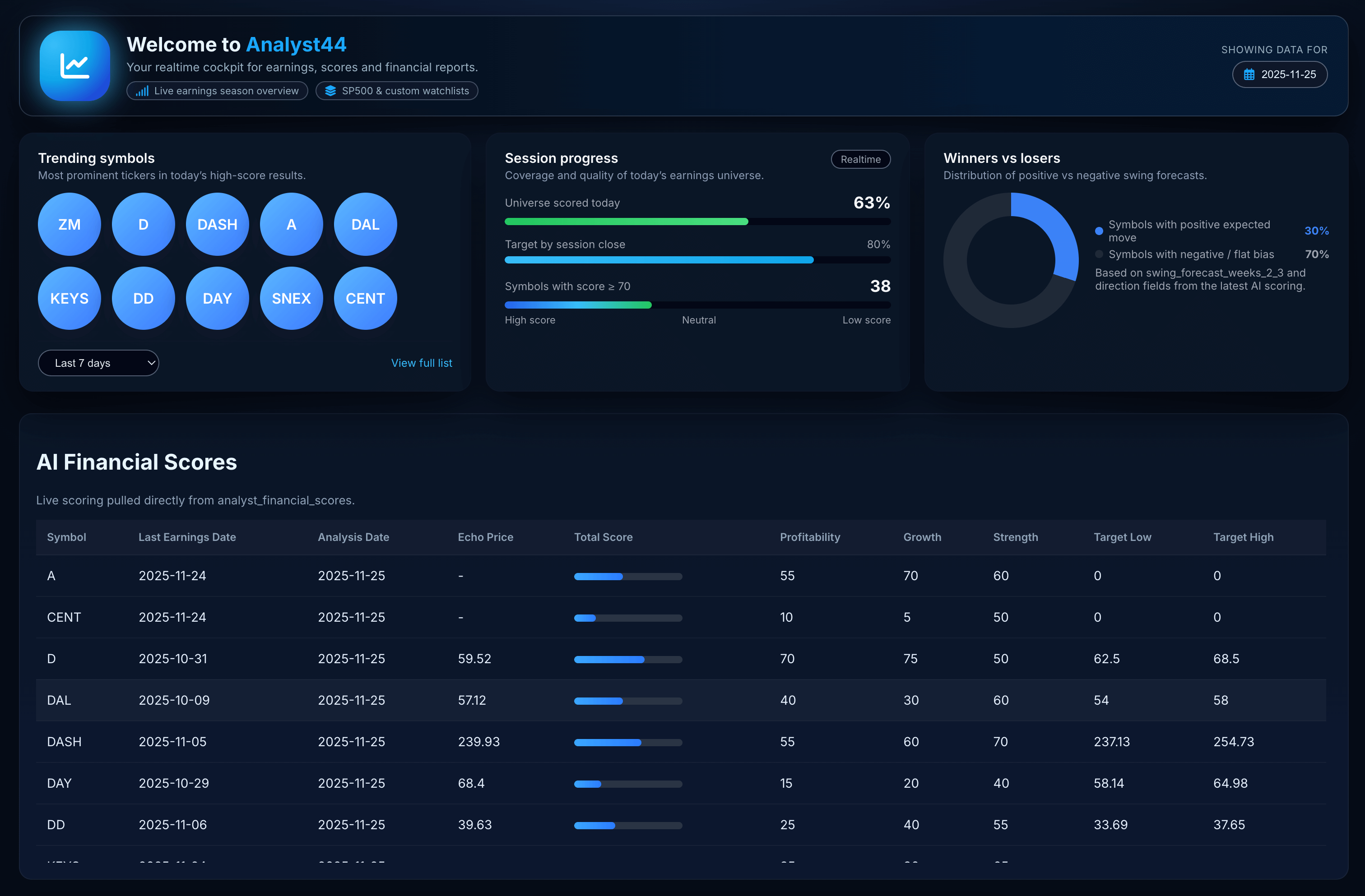Click the Universe scored today progress bar
Screen dimensions: 1365x896
click(x=697, y=221)
